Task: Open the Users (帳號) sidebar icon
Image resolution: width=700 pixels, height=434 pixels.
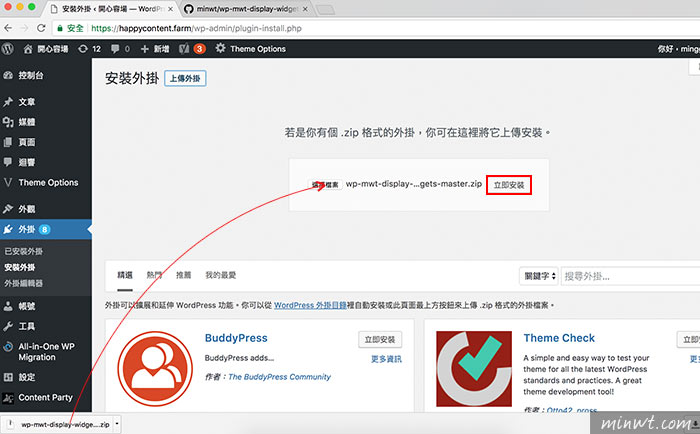Action: (8, 306)
